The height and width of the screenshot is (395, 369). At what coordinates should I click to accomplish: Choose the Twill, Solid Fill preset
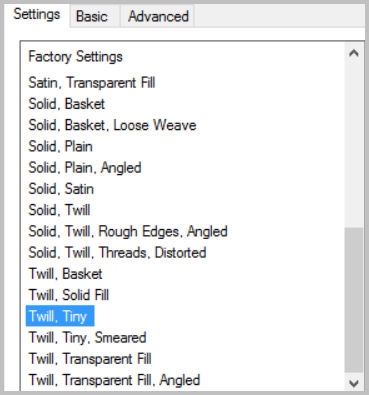(69, 295)
